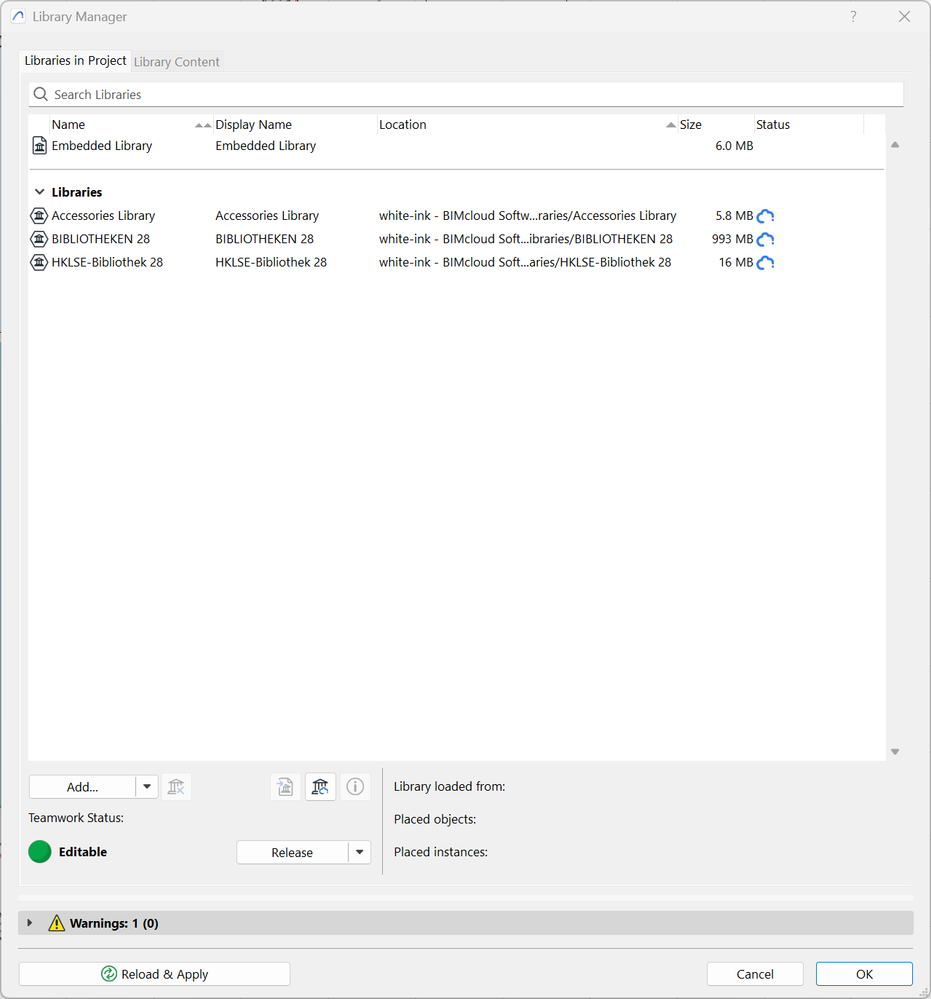Click the Cancel button
Screen dimensions: 931x999
pyautogui.click(x=755, y=974)
